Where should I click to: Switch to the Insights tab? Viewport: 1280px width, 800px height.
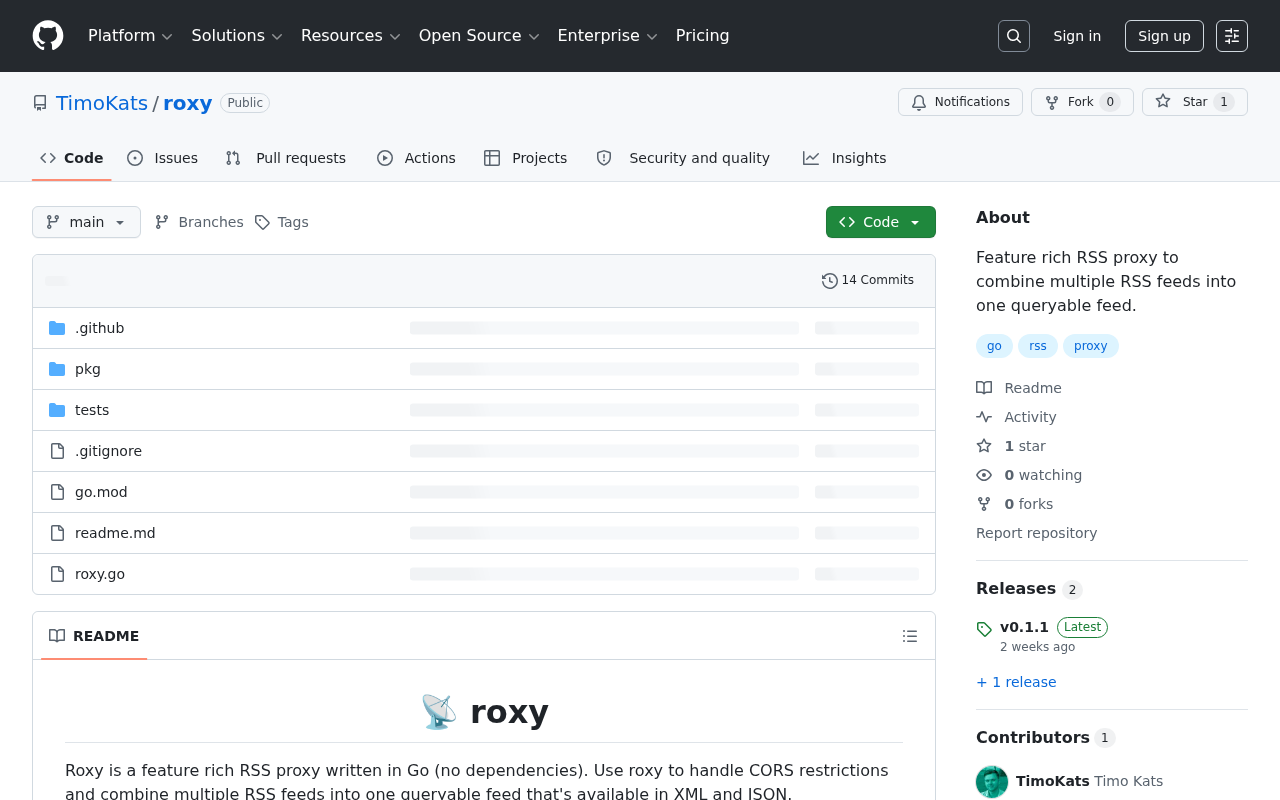click(845, 158)
